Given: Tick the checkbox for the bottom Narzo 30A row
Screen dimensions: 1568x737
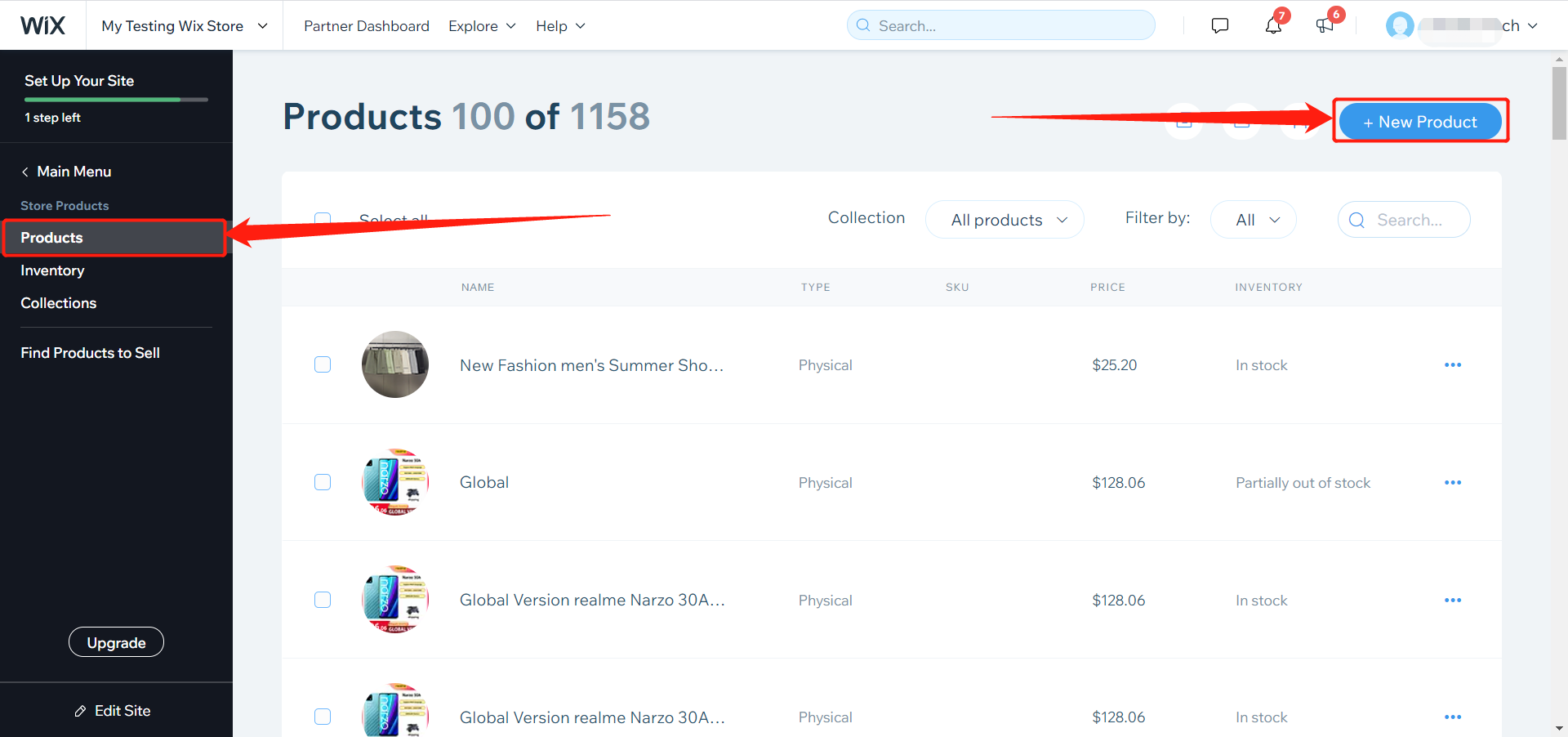Looking at the screenshot, I should pos(323,717).
